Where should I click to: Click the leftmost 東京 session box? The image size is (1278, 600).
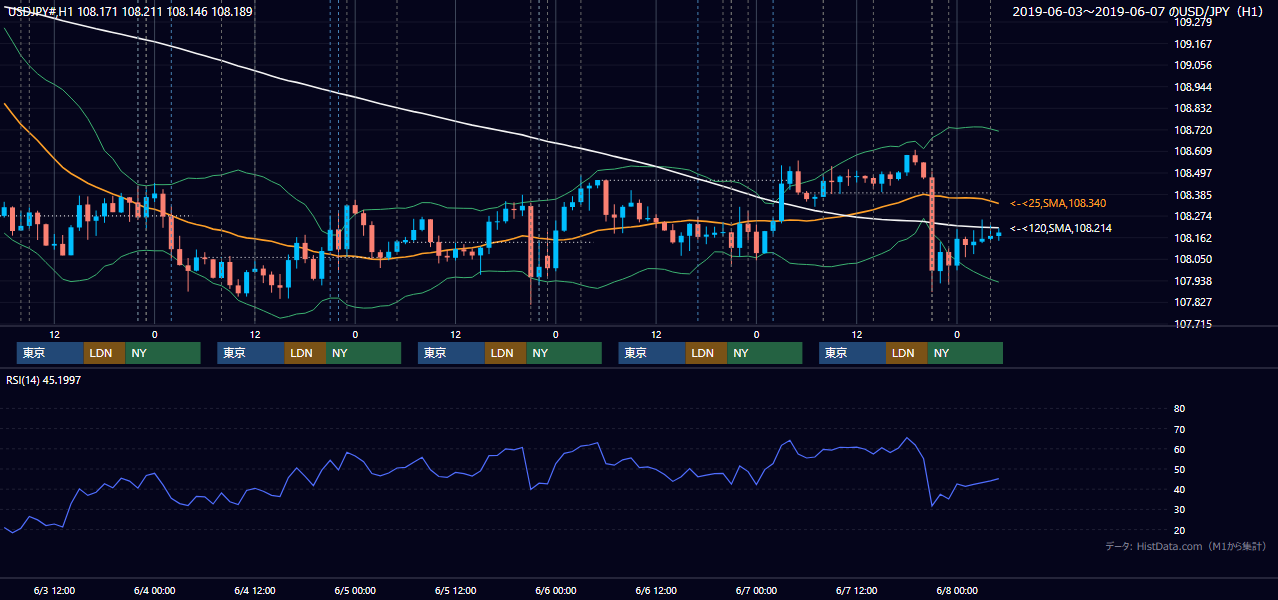(x=50, y=353)
